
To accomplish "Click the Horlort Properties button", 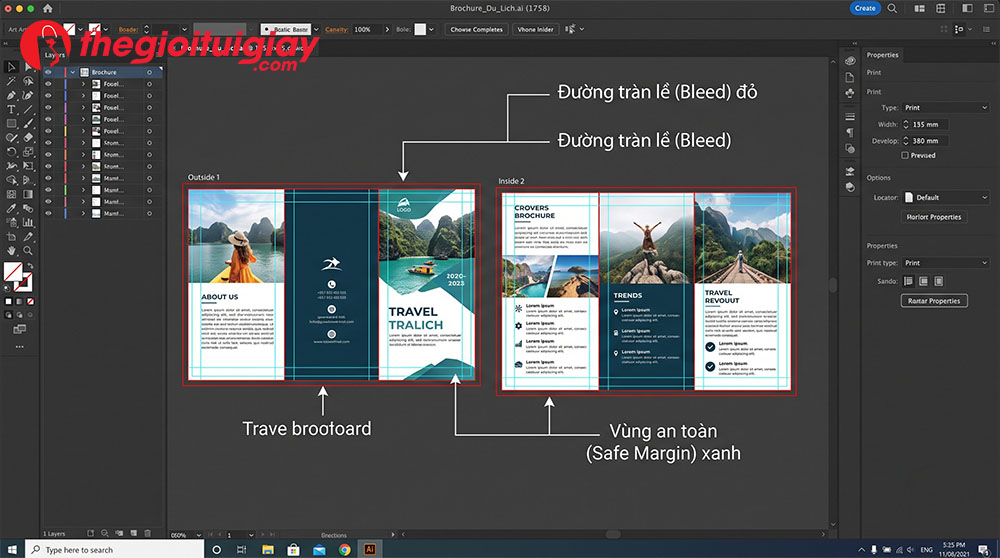I will [934, 217].
